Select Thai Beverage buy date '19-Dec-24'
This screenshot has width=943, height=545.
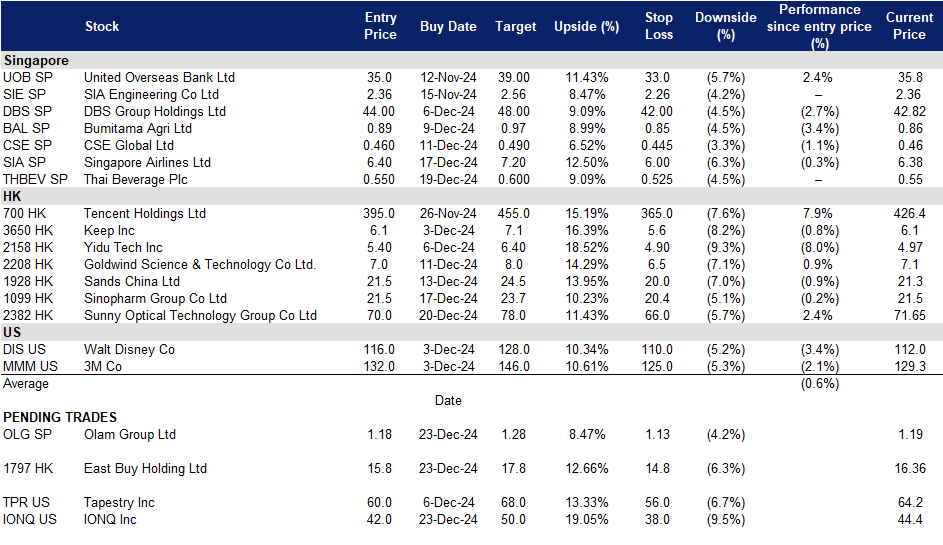[x=448, y=179]
